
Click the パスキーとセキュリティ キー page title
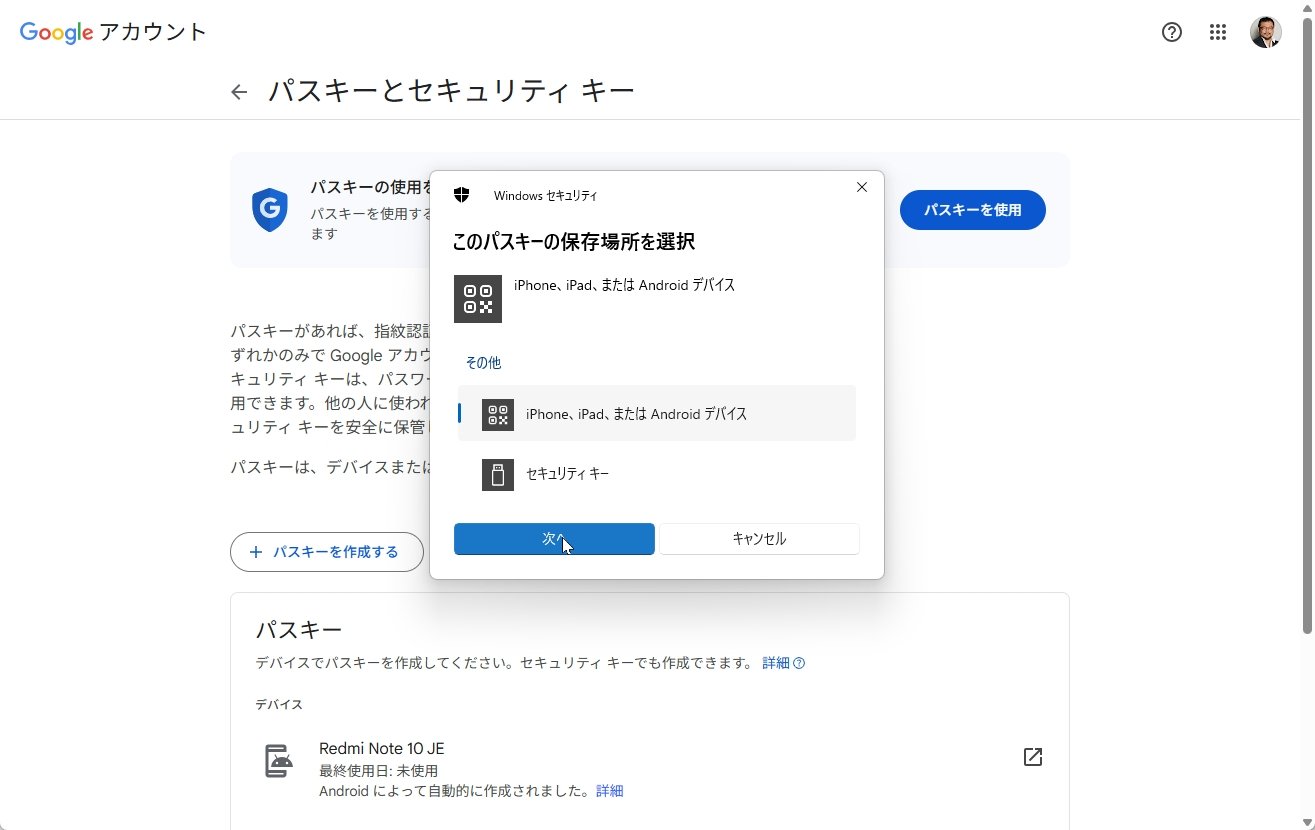coord(451,92)
